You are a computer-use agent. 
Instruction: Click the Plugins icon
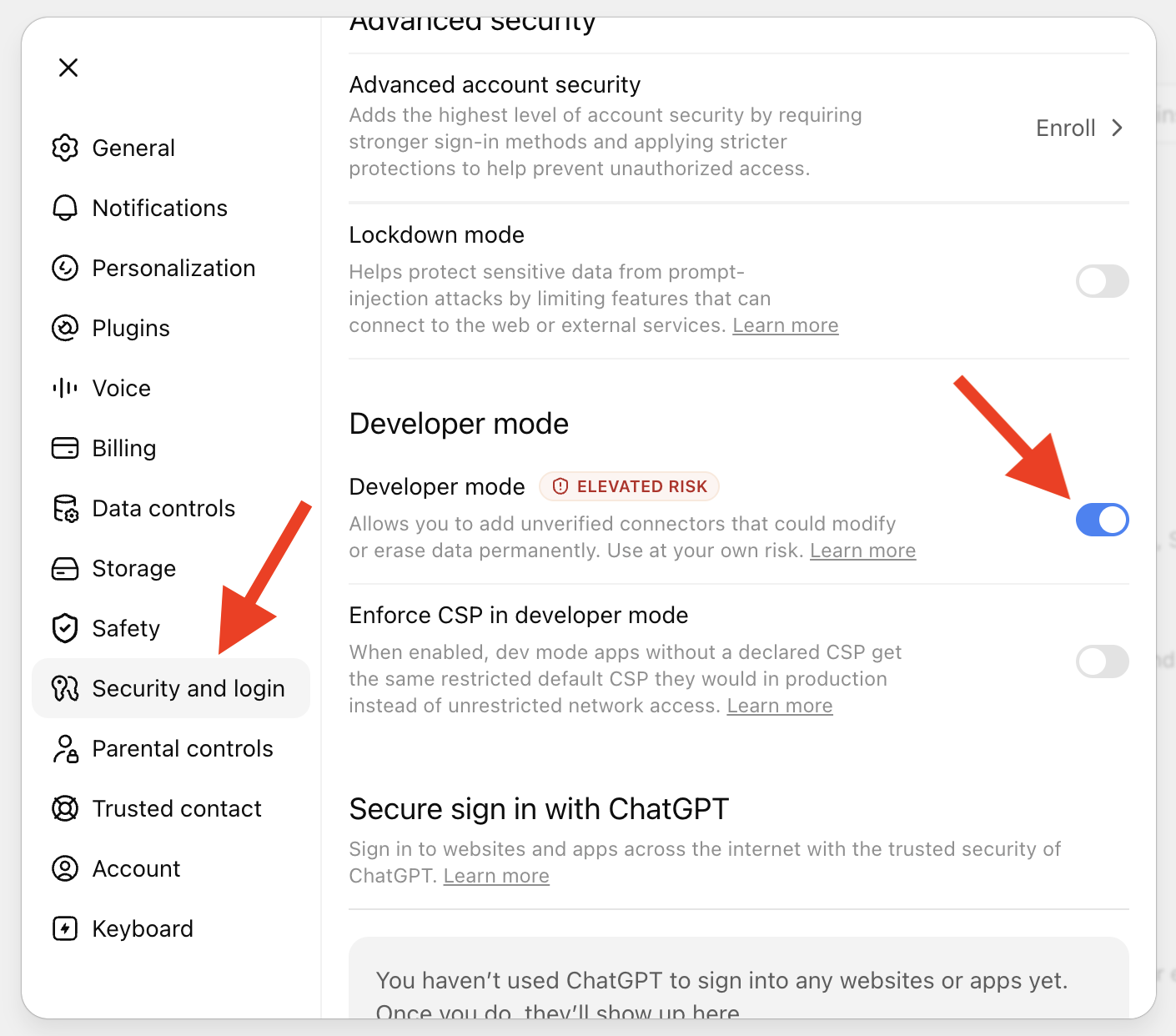65,328
